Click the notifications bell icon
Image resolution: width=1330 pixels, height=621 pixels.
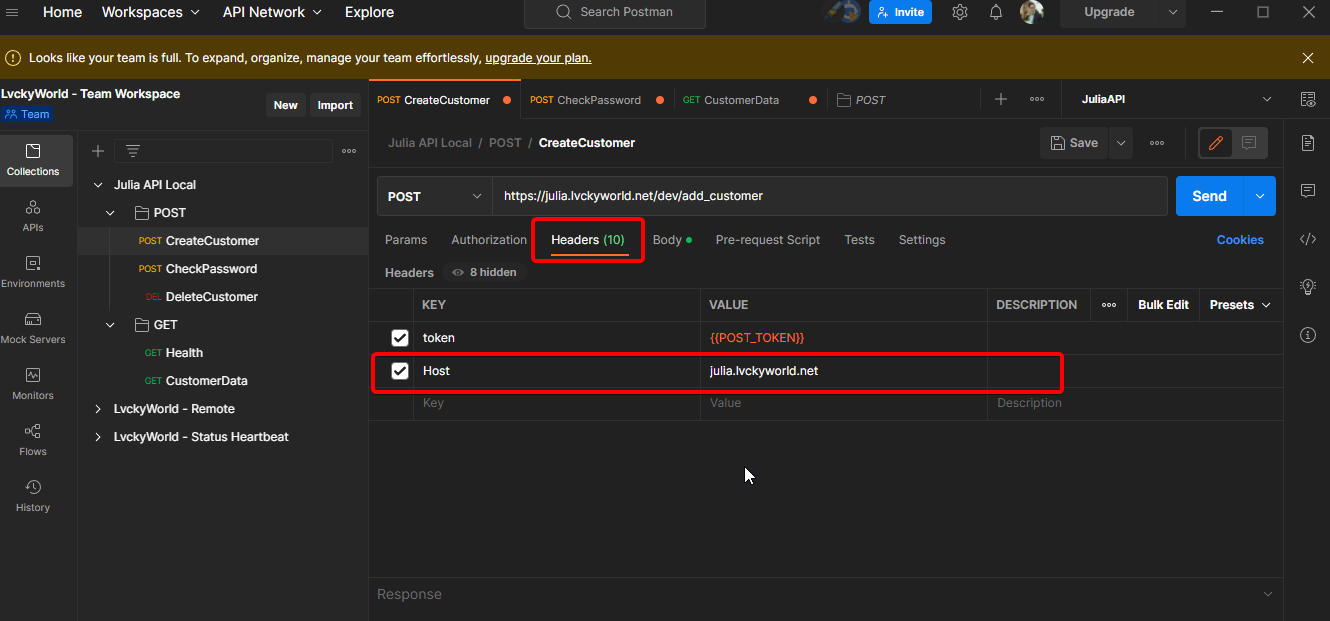click(x=996, y=13)
